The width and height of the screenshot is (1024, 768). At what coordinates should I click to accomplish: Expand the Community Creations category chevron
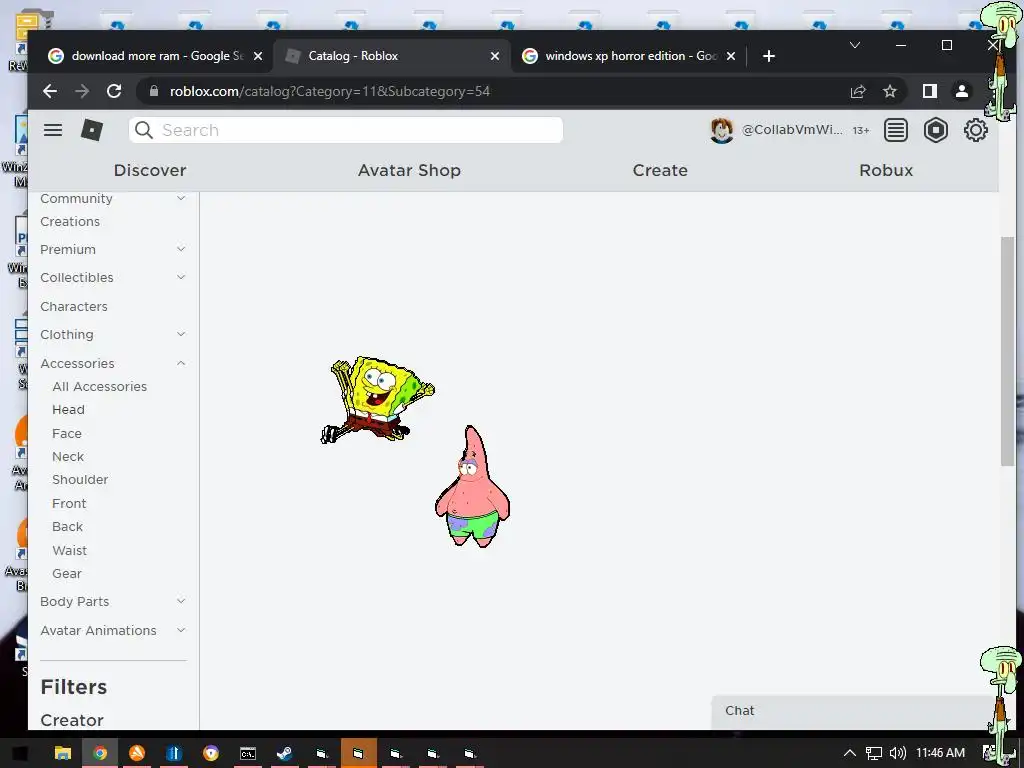click(x=181, y=198)
